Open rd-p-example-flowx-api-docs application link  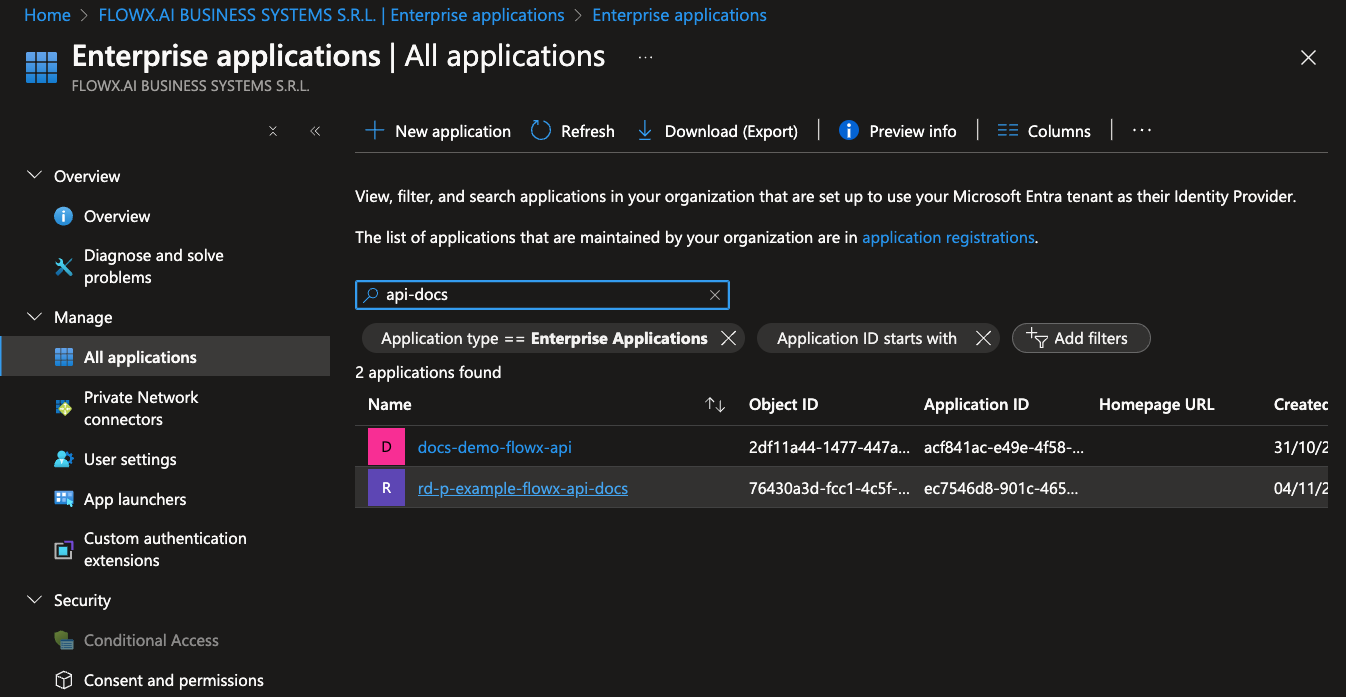click(523, 488)
